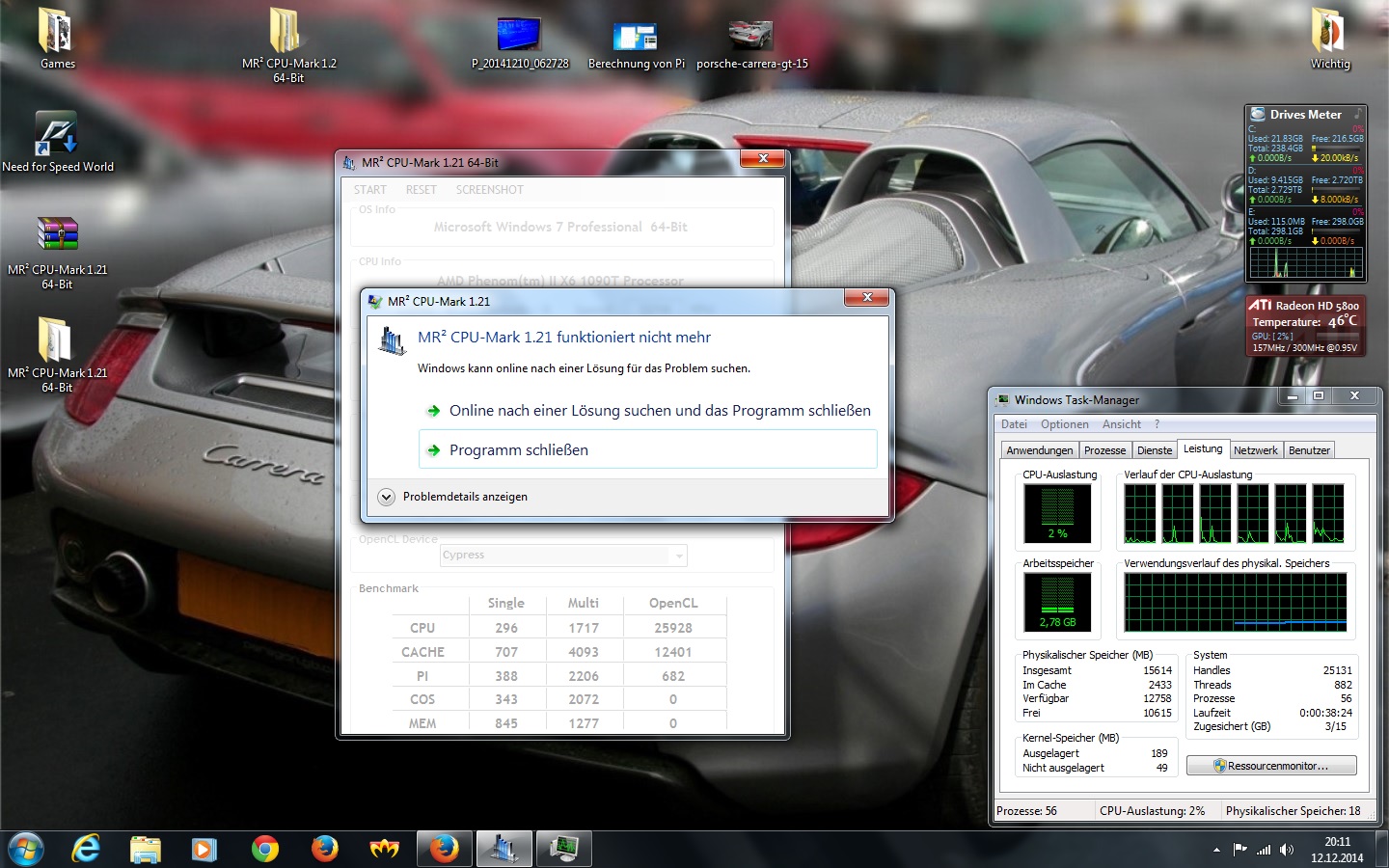Click the ATI Radeon HD 5800 gadget
This screenshot has height=868, width=1389.
[x=1305, y=326]
